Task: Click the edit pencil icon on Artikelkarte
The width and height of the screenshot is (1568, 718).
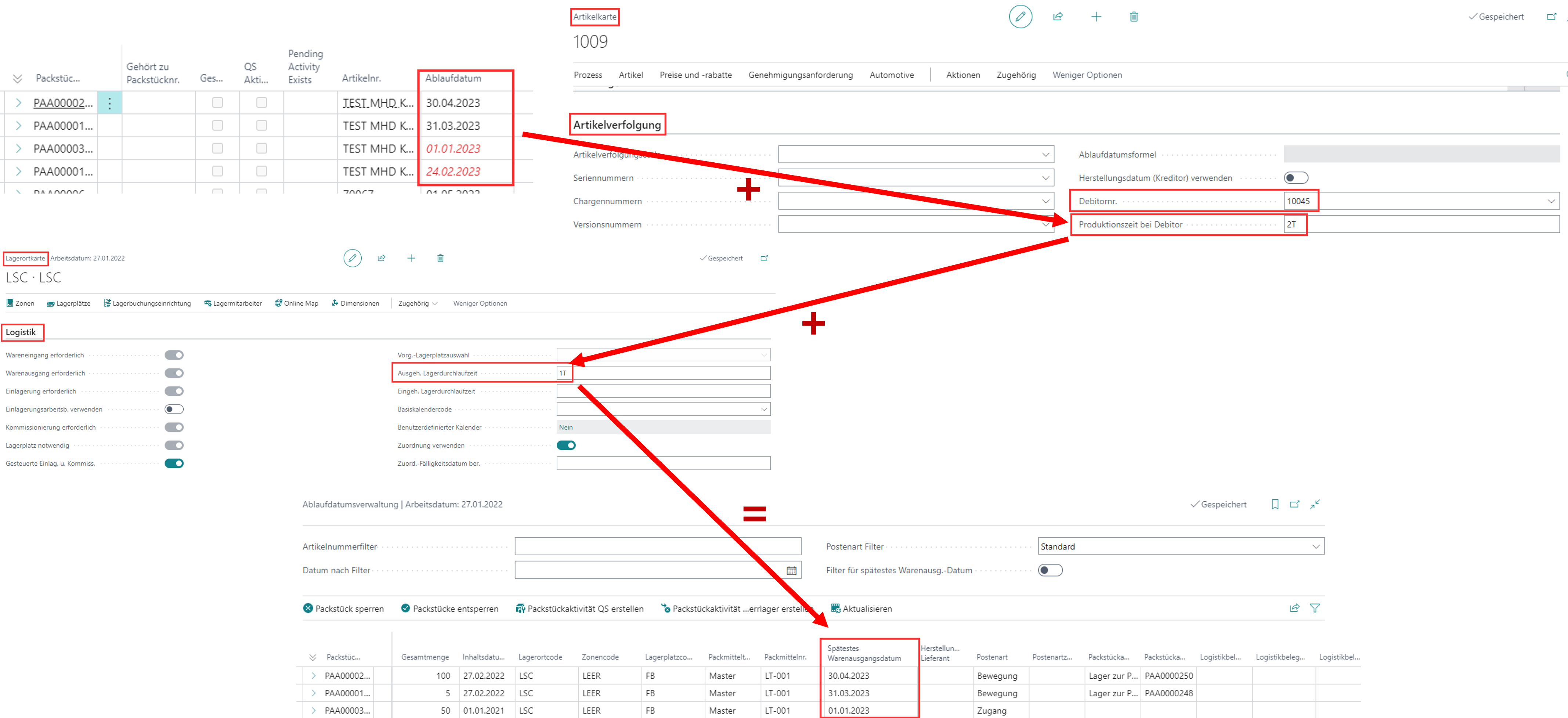Action: point(1020,17)
